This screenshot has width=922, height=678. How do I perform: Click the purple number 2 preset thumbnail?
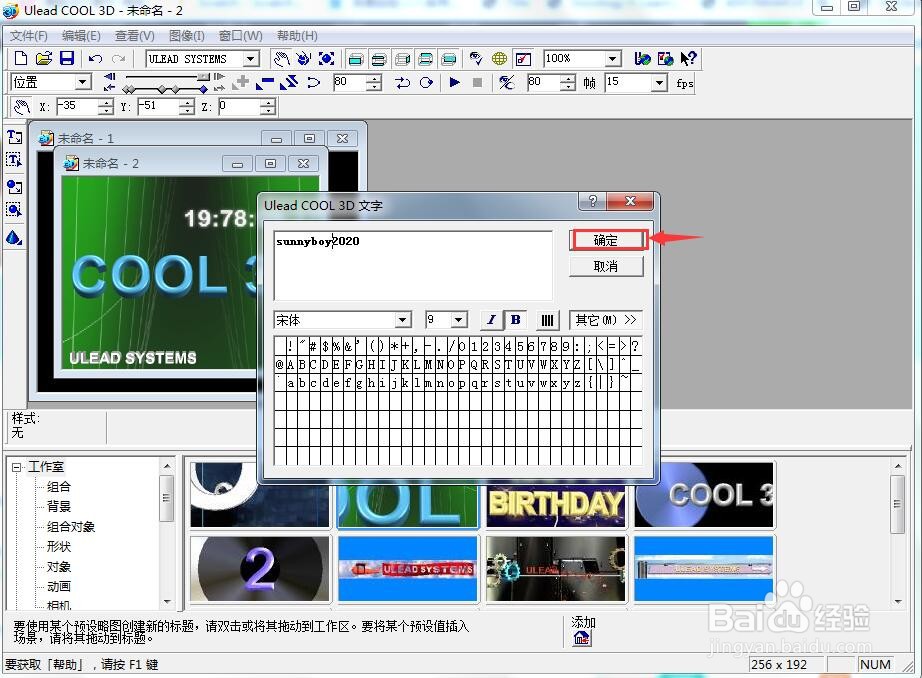click(x=259, y=568)
